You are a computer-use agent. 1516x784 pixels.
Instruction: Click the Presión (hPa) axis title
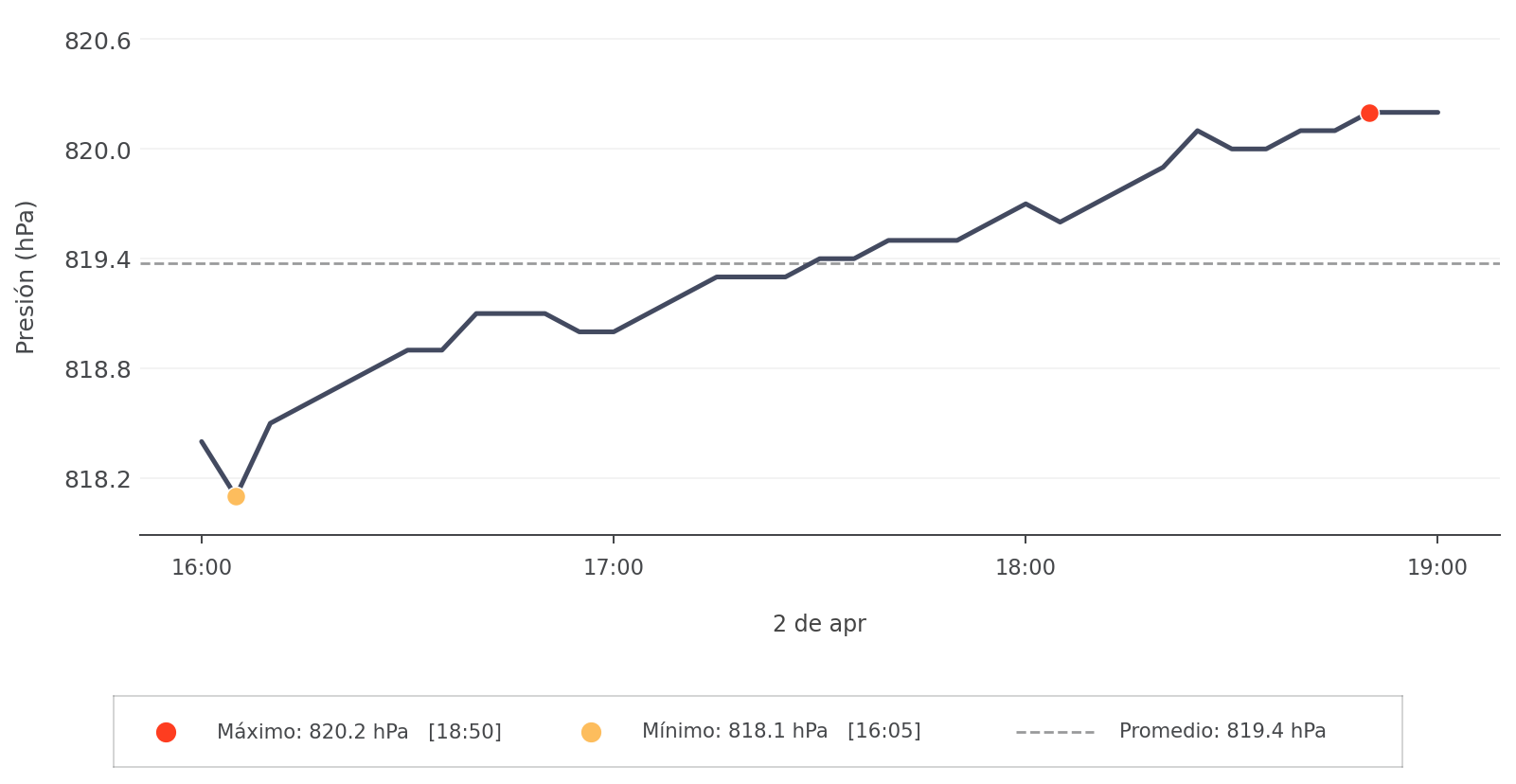tap(26, 276)
